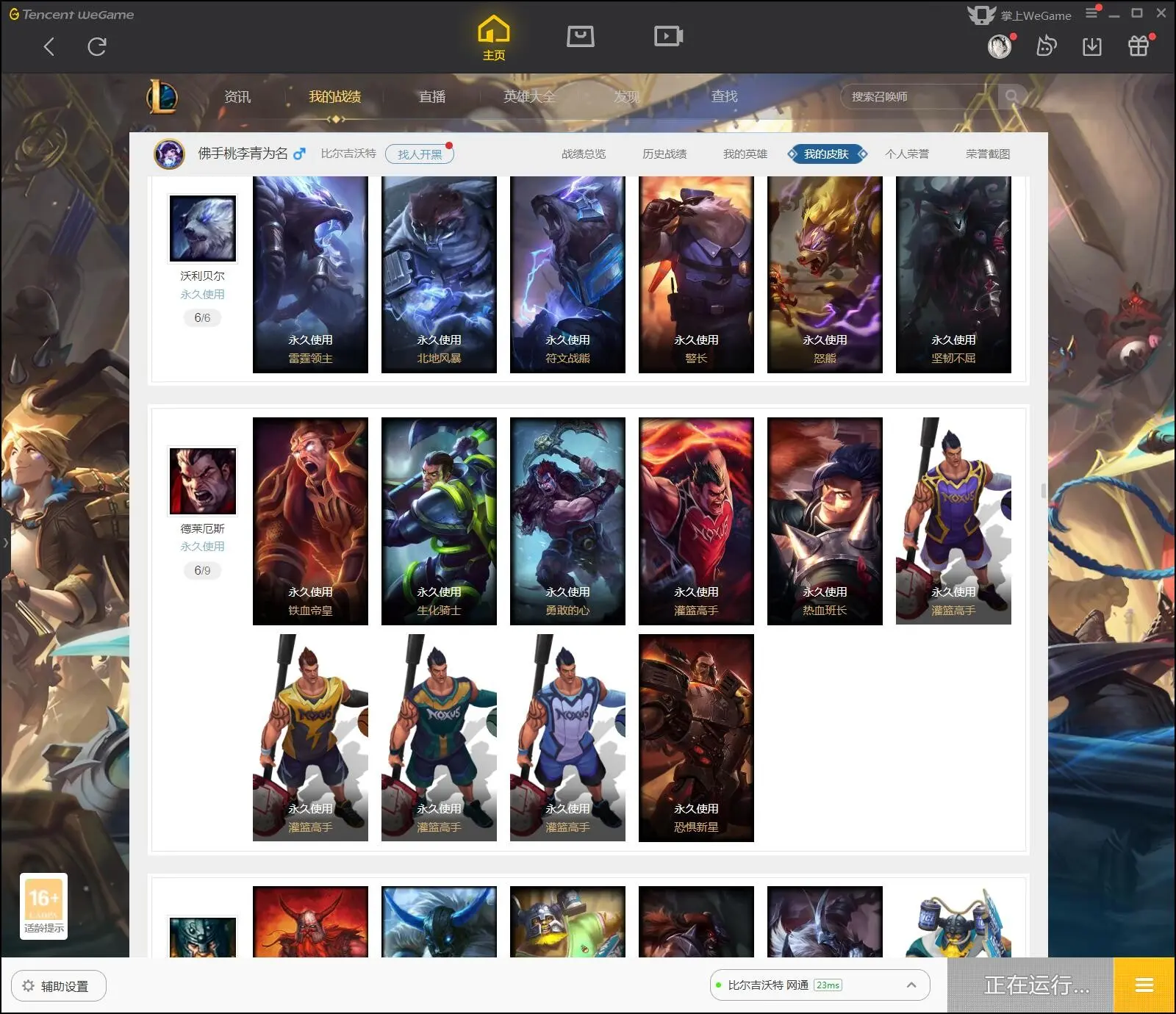Open the 辅助设置 settings button
The height and width of the screenshot is (1014, 1176).
pyautogui.click(x=59, y=986)
